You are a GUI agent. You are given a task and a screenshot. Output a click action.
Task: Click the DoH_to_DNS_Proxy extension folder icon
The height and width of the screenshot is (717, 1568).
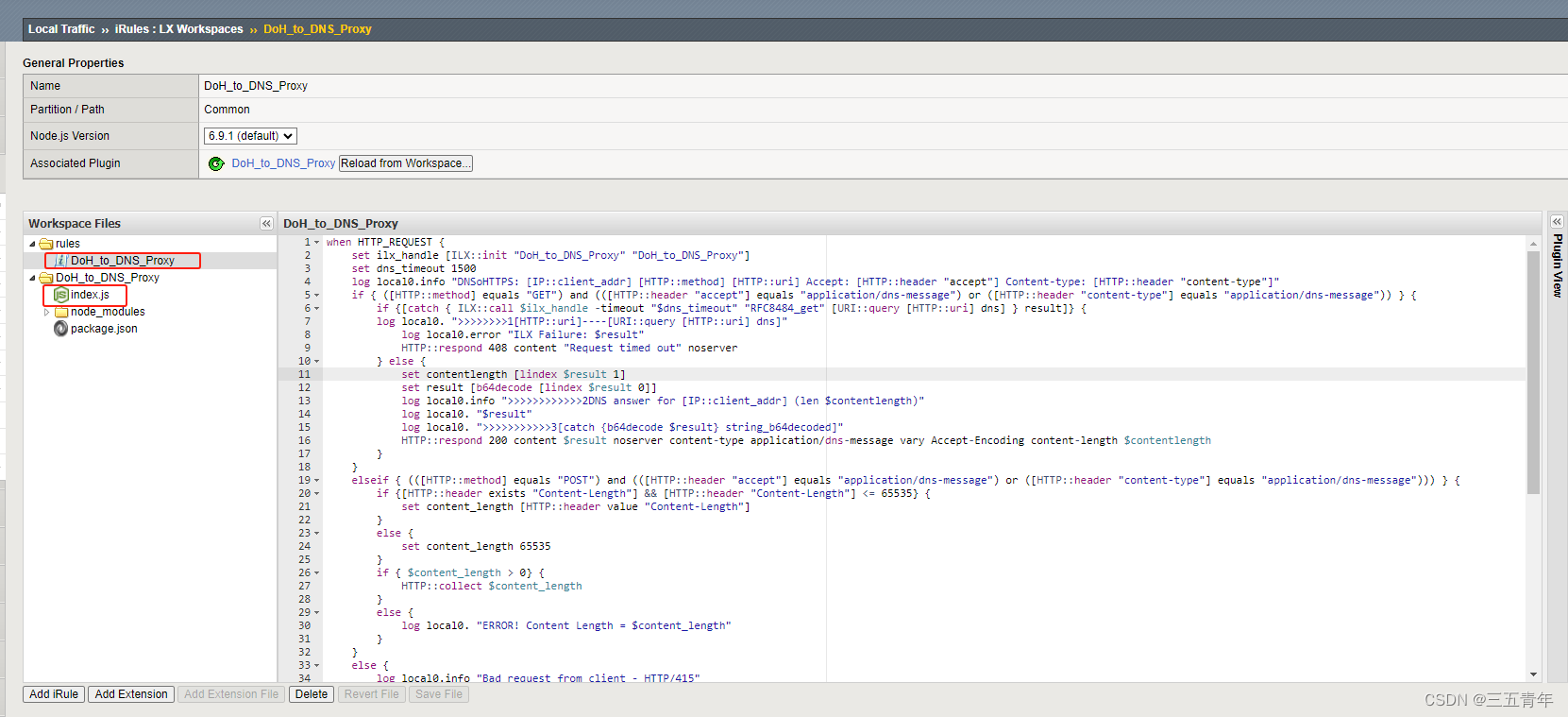tap(46, 278)
